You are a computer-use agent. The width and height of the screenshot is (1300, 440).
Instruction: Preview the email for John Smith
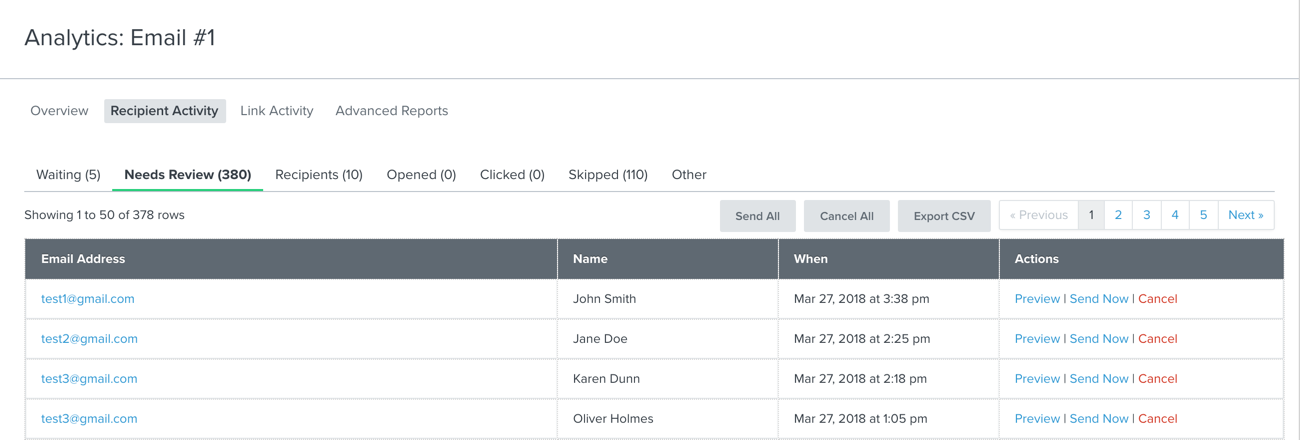[1037, 299]
